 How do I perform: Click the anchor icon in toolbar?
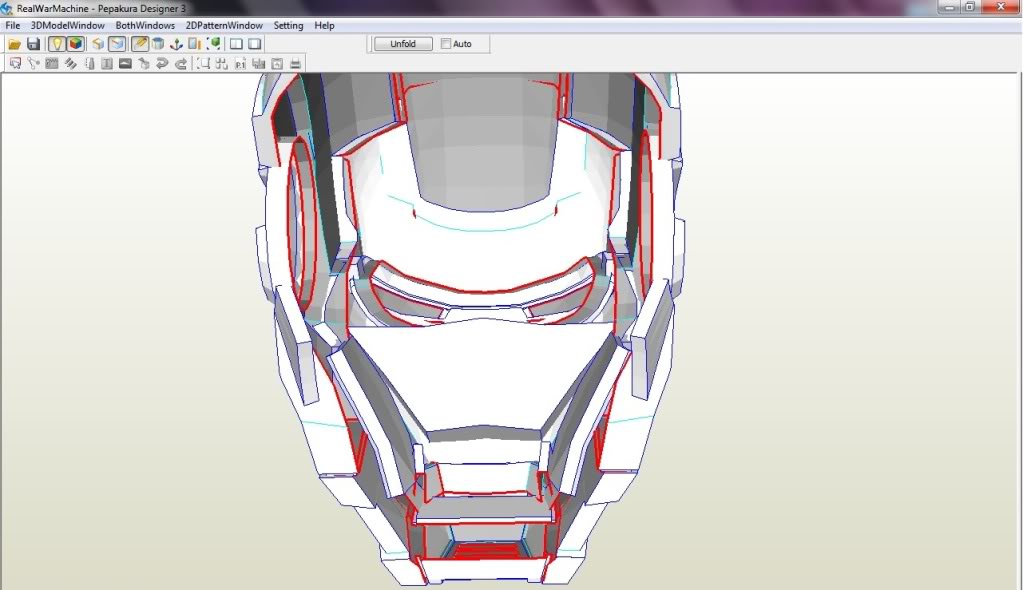[x=176, y=44]
